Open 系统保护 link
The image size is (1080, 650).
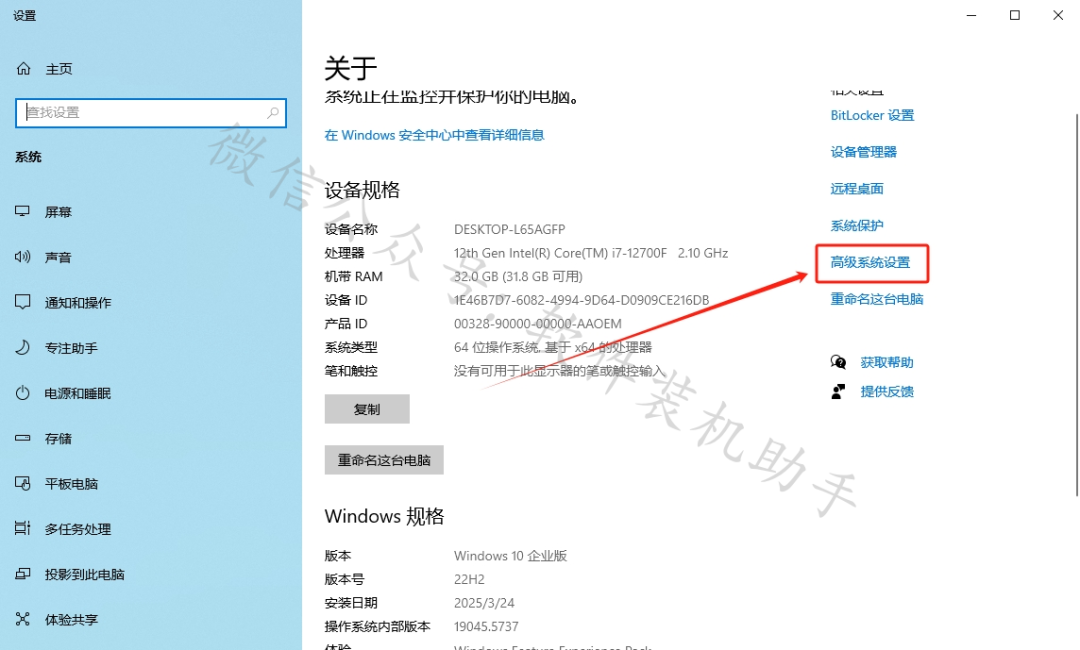pos(857,225)
